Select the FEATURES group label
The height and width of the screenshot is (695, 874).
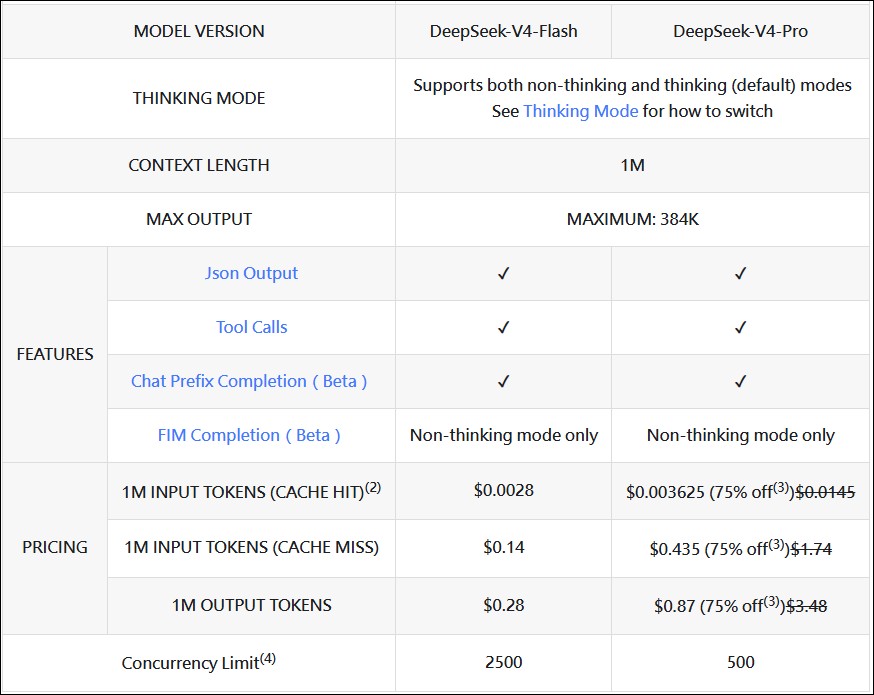click(55, 354)
